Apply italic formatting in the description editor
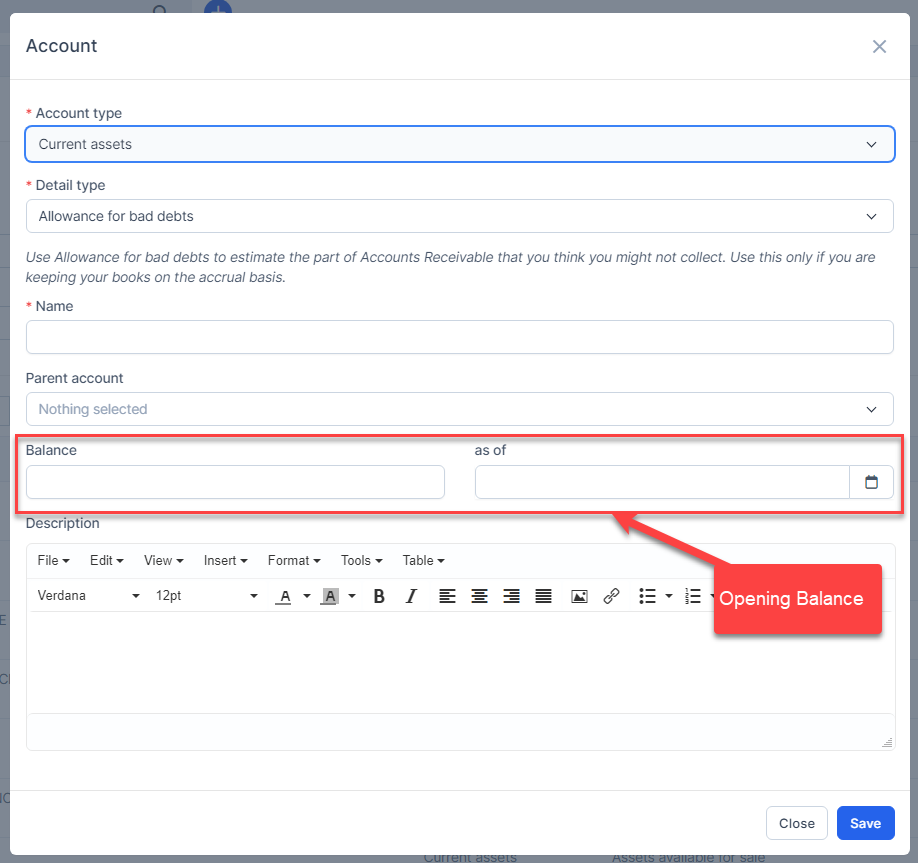This screenshot has height=863, width=918. click(x=411, y=596)
